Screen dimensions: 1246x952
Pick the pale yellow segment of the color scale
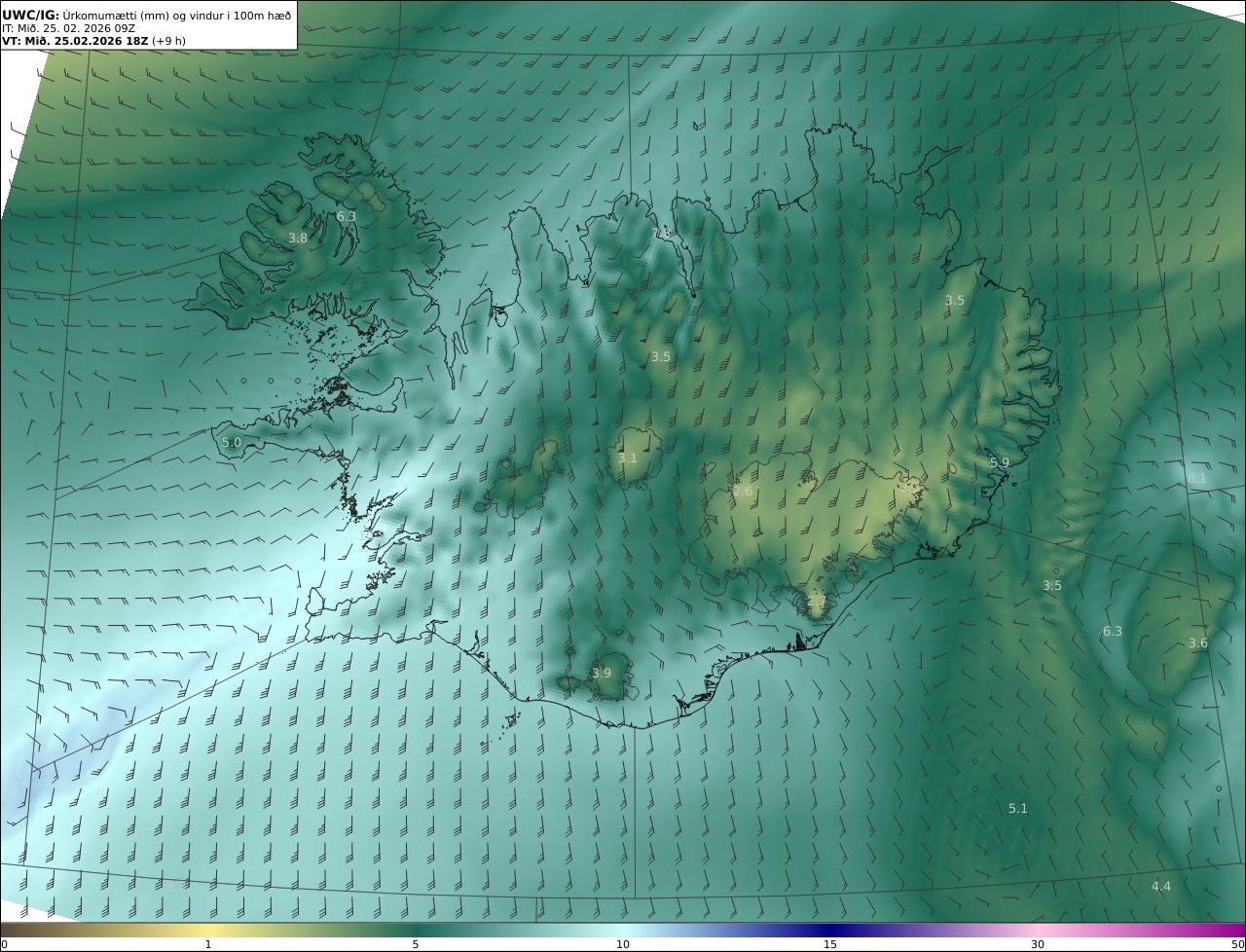click(208, 930)
